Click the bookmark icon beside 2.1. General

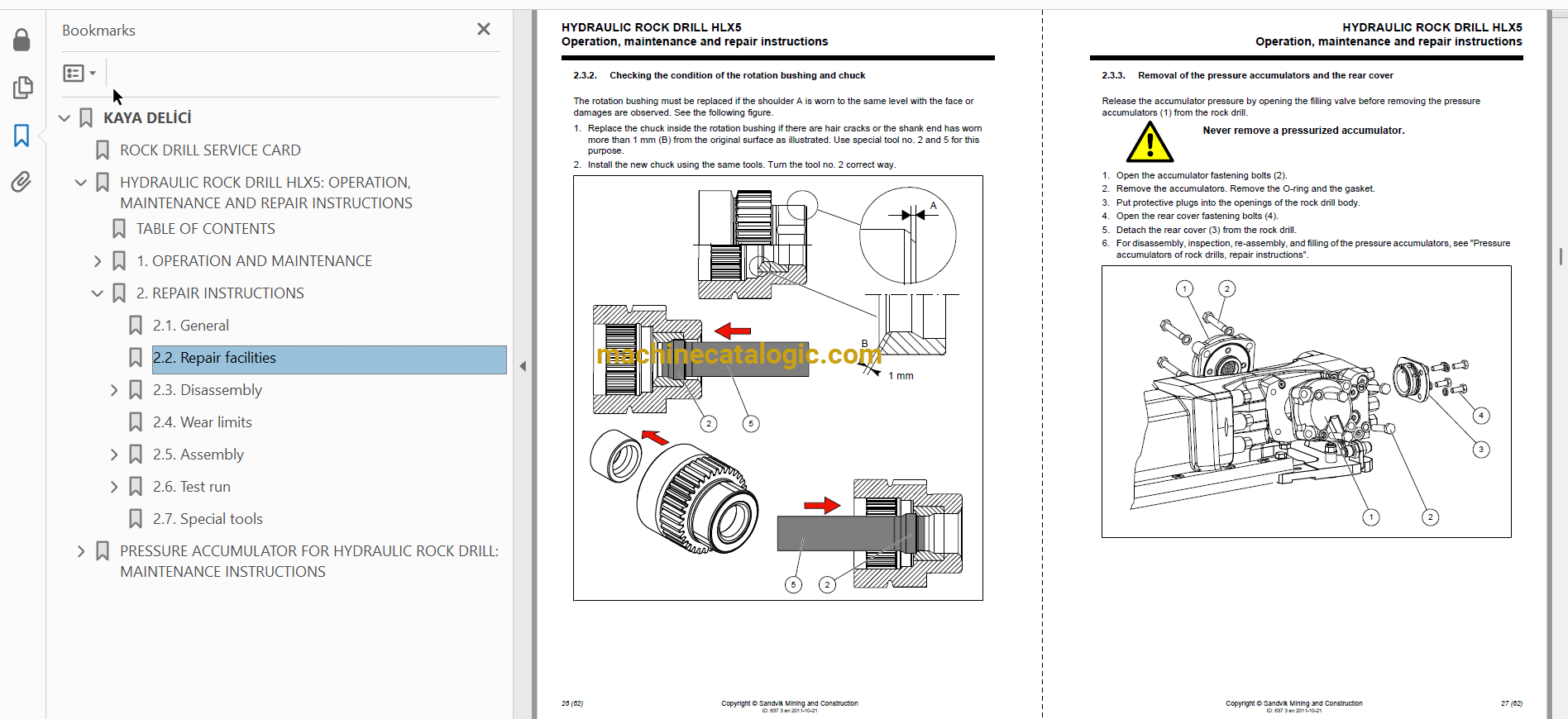tap(136, 326)
